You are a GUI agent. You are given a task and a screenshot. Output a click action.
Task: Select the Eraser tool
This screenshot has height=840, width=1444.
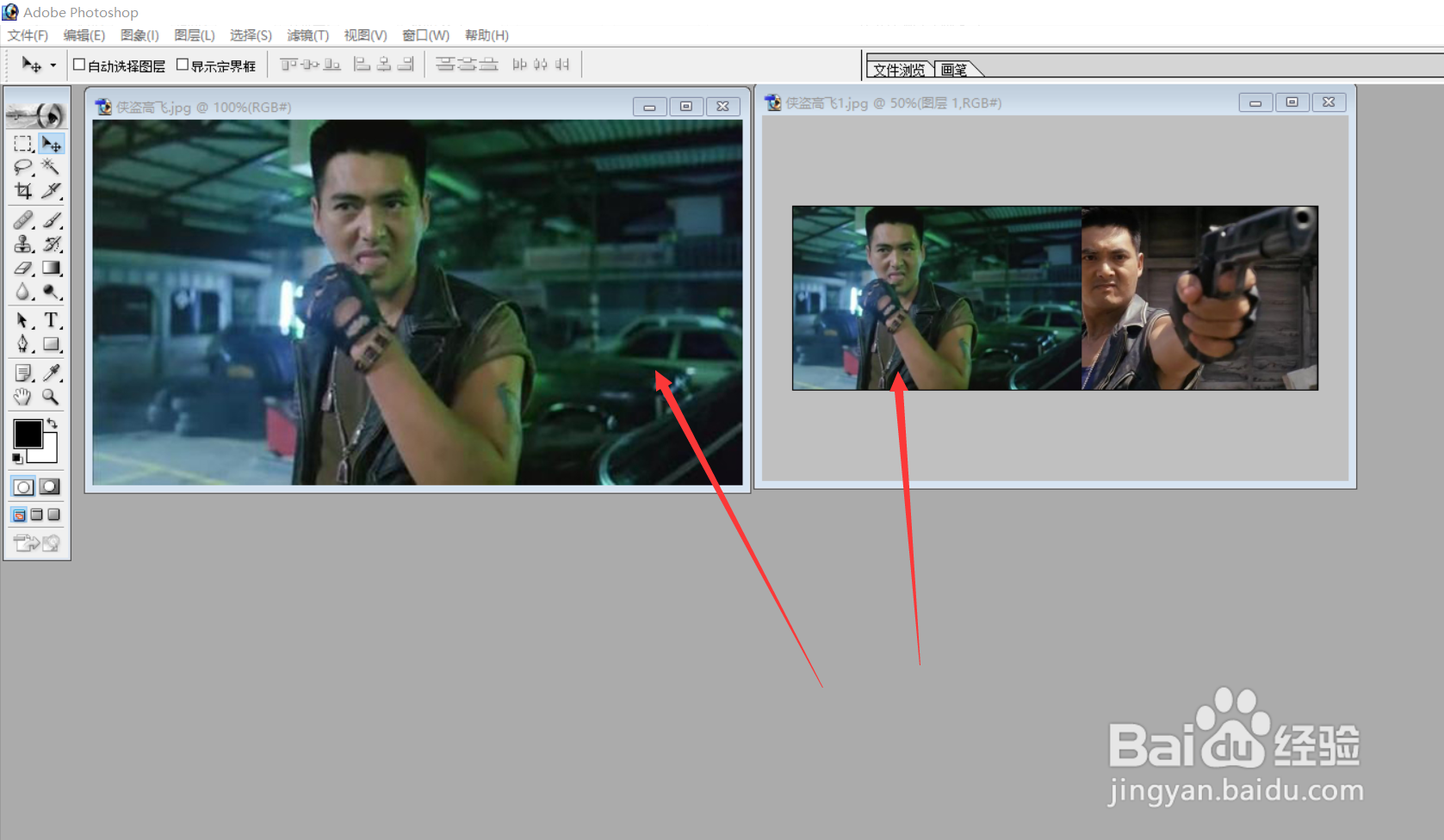coord(23,269)
